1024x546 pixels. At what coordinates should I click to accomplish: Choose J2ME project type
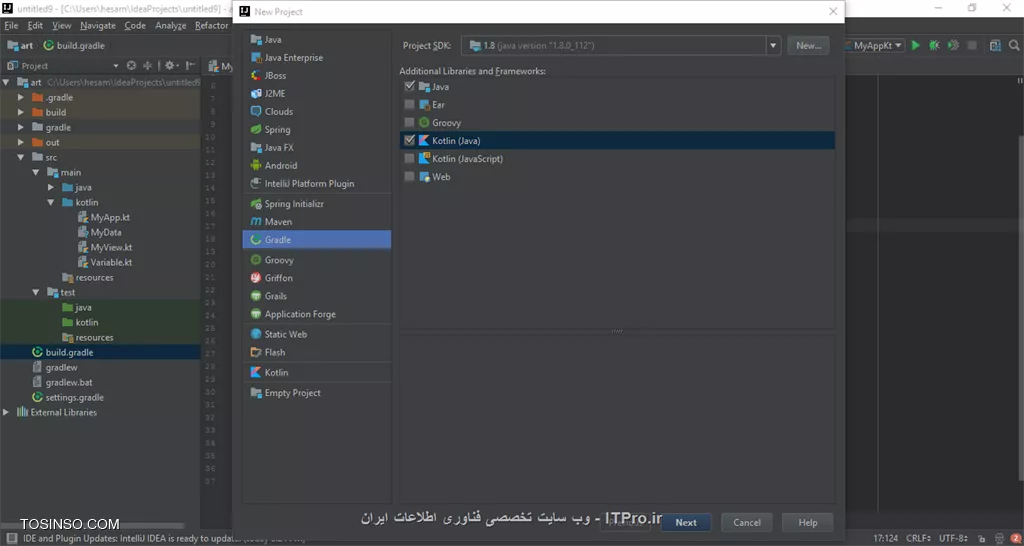pyautogui.click(x=317, y=93)
